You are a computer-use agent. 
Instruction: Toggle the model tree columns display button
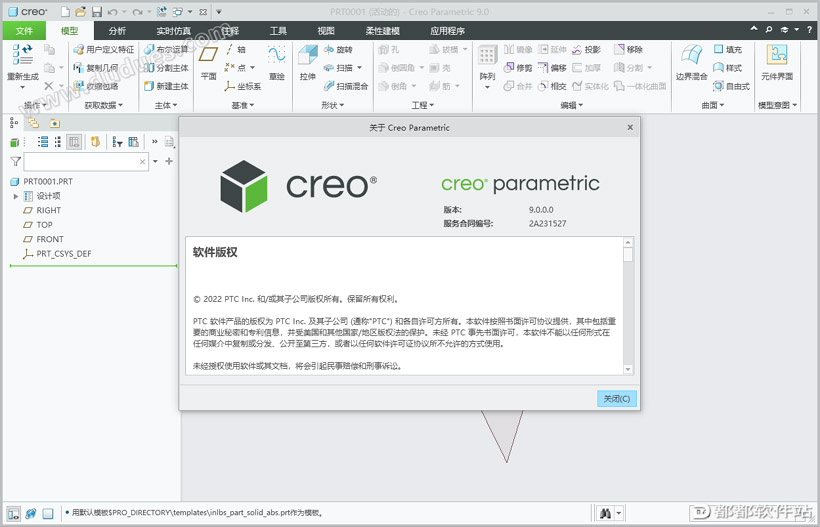pyautogui.click(x=74, y=142)
